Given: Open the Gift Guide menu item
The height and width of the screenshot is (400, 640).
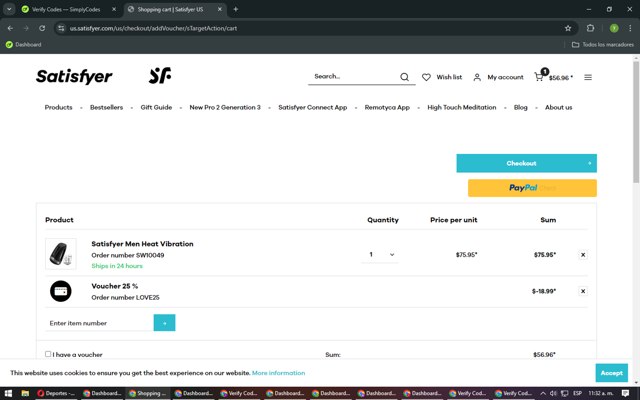Looking at the screenshot, I should [156, 107].
